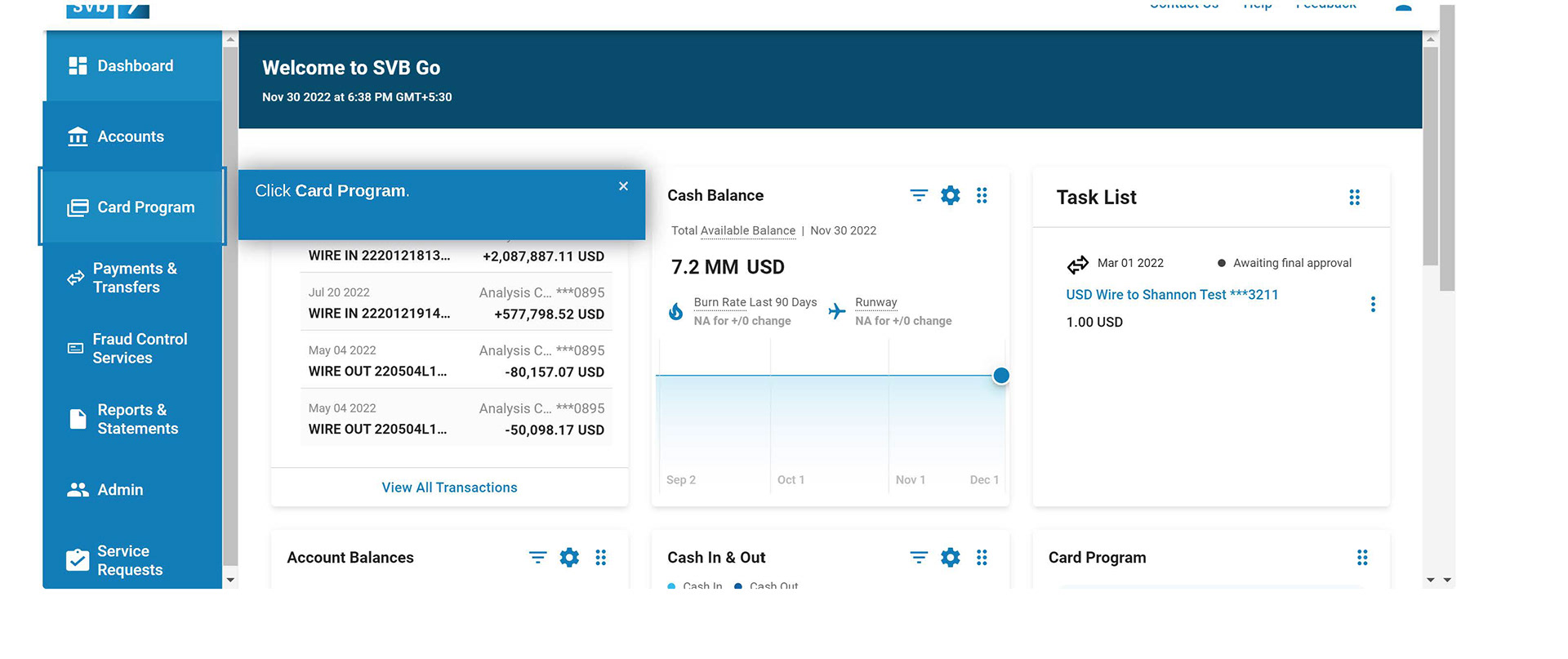Open the user profile icon
Viewport: 1568px width, 659px height.
click(x=1403, y=7)
